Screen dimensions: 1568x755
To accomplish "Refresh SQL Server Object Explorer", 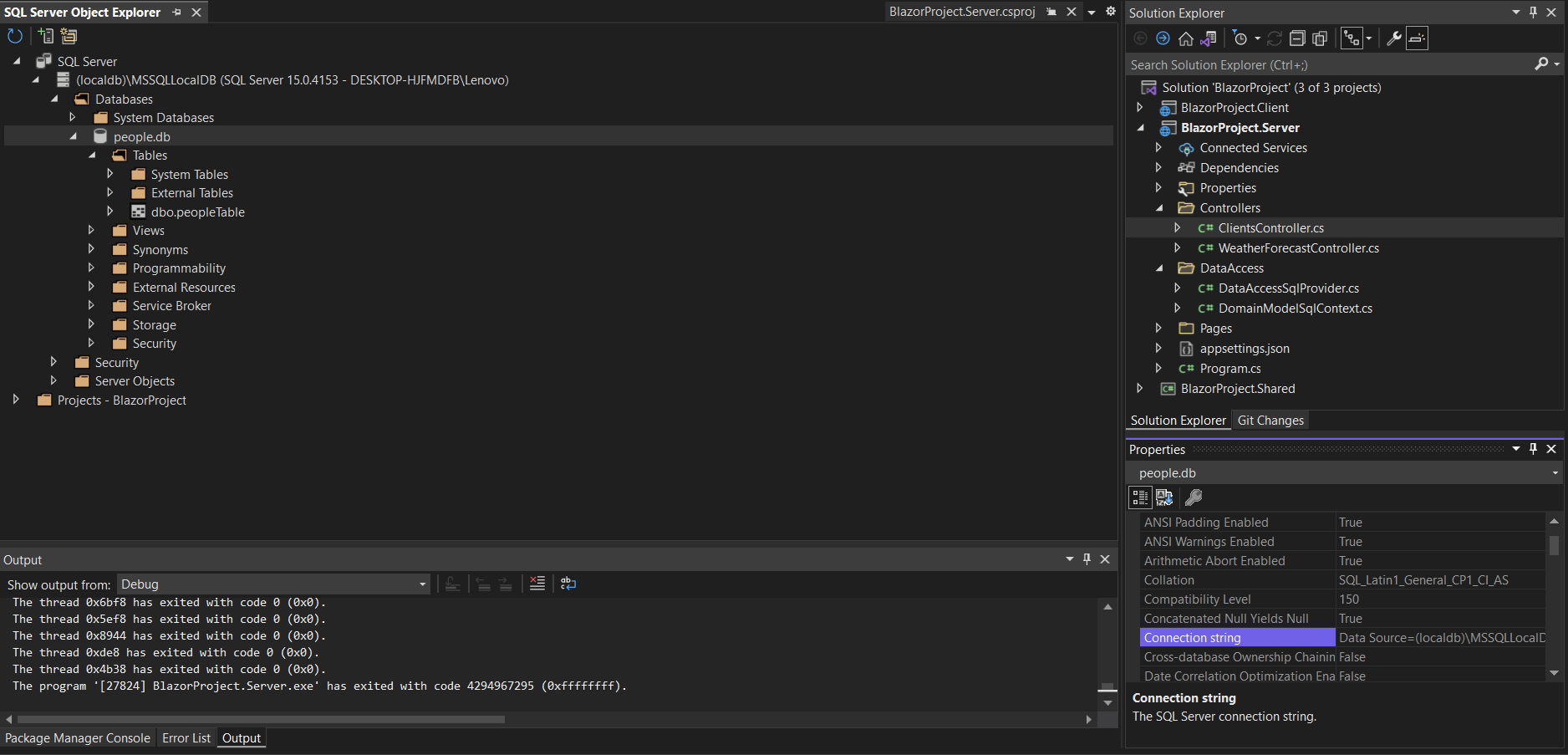I will [x=14, y=36].
